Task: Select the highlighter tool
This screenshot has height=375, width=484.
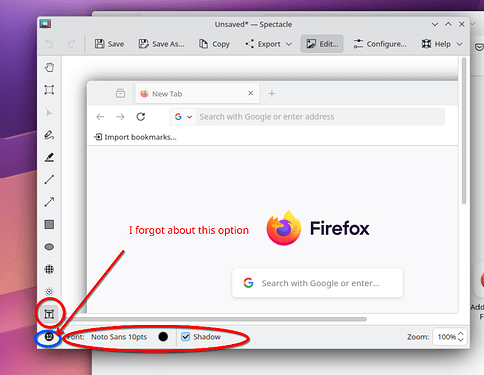Action: 49,157
